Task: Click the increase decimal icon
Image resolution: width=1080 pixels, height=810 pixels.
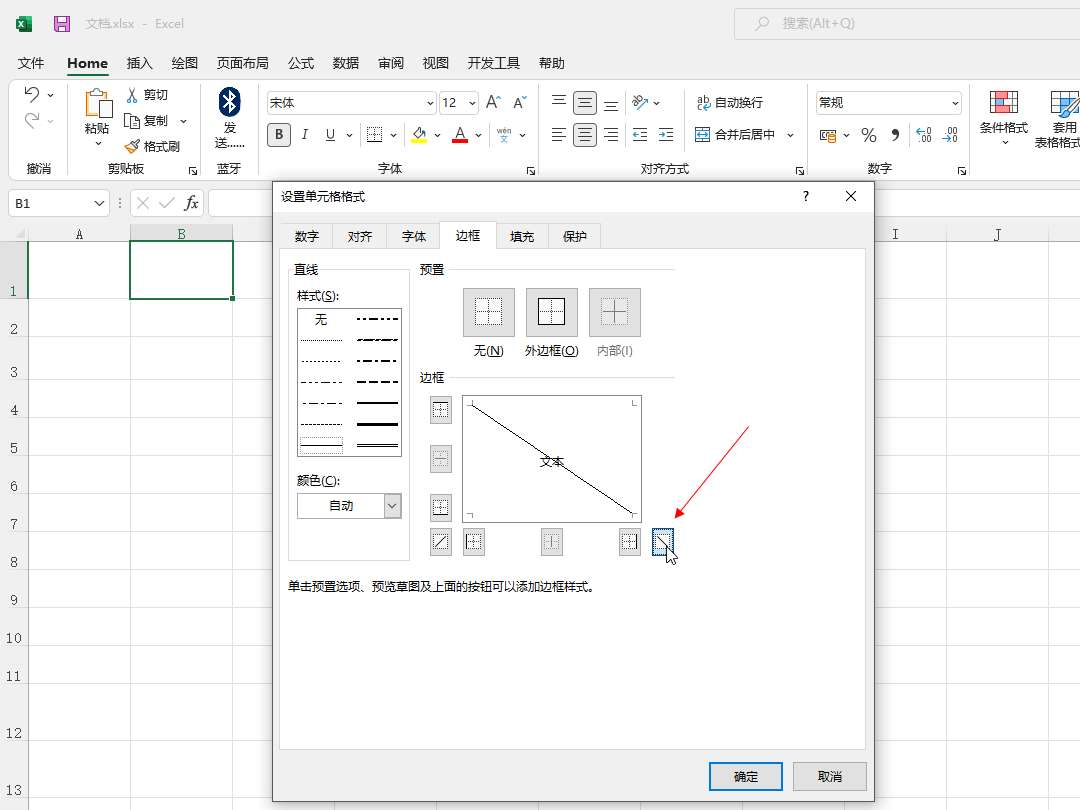Action: pos(924,135)
